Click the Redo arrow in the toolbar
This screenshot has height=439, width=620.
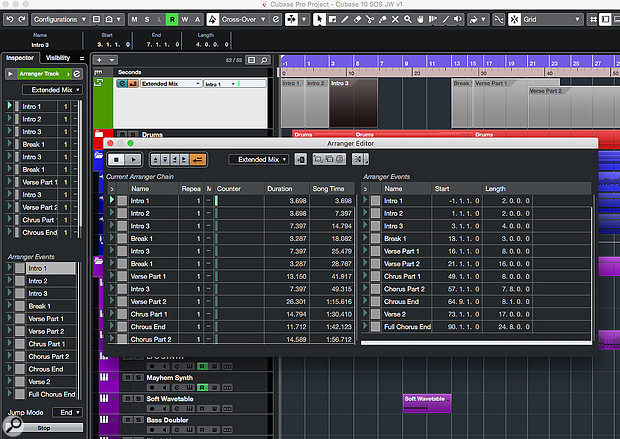pyautogui.click(x=22, y=19)
